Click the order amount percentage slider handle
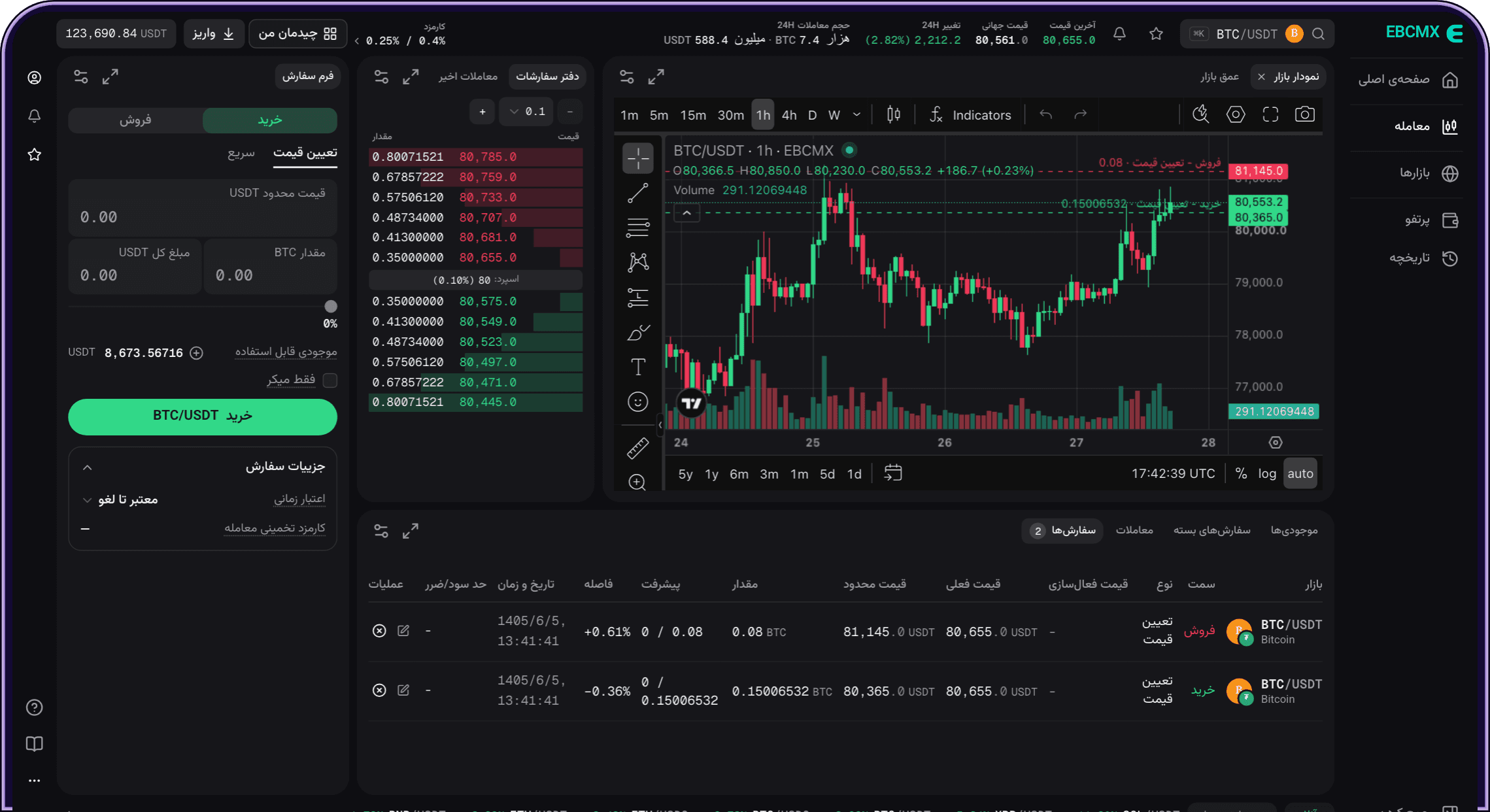The width and height of the screenshot is (1490, 812). point(331,306)
